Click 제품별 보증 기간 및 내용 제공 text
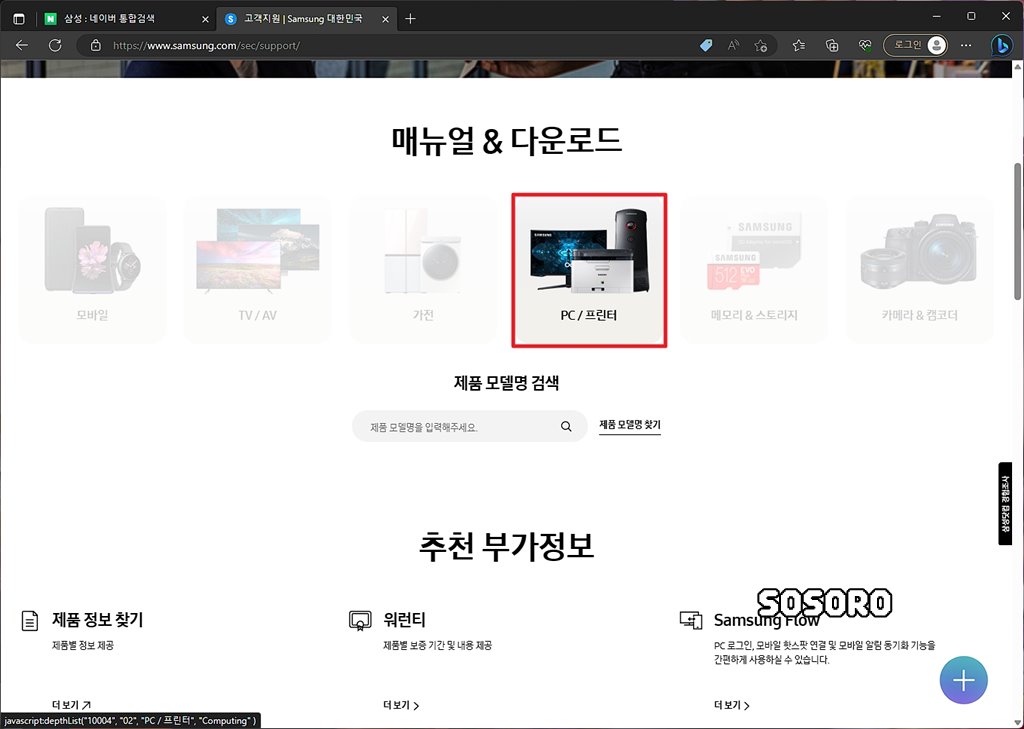 (x=438, y=645)
